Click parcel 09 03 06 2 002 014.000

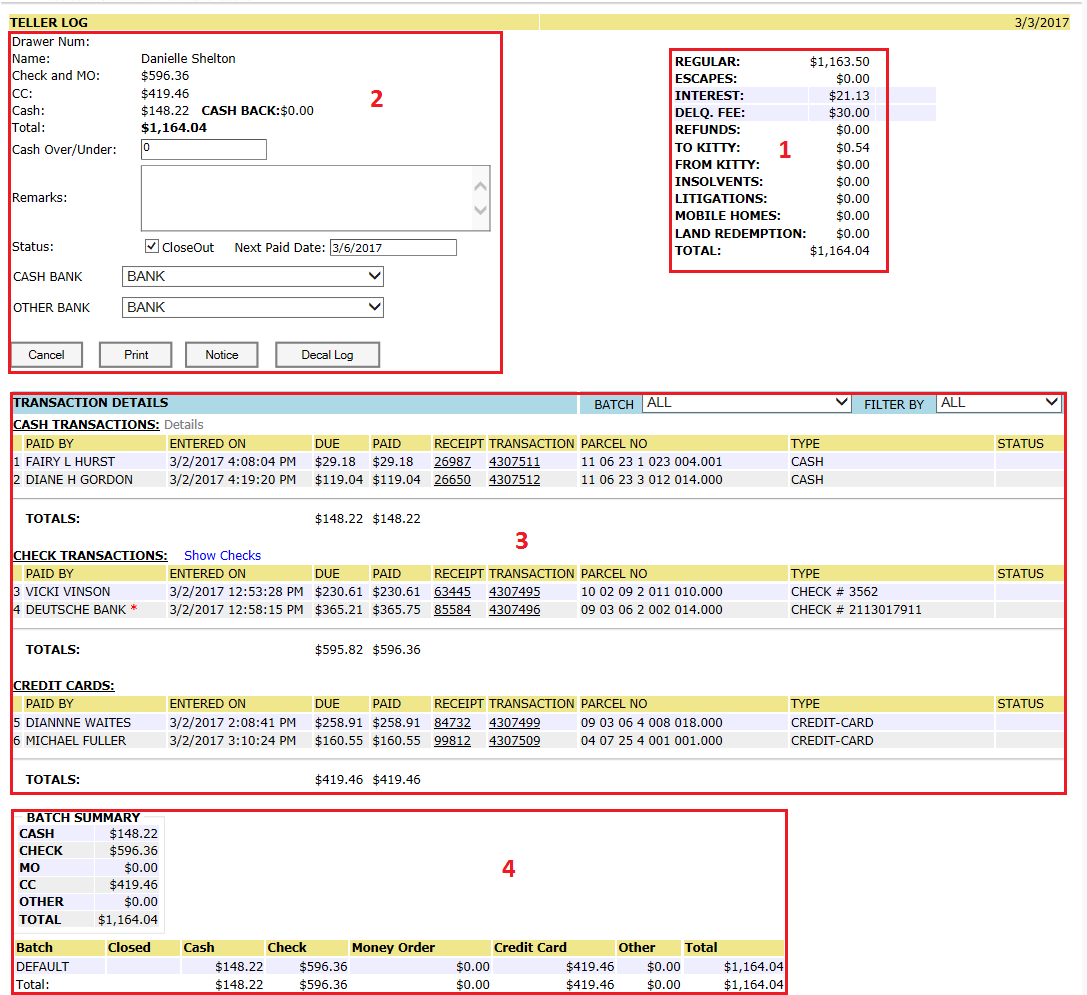pyautogui.click(x=652, y=610)
